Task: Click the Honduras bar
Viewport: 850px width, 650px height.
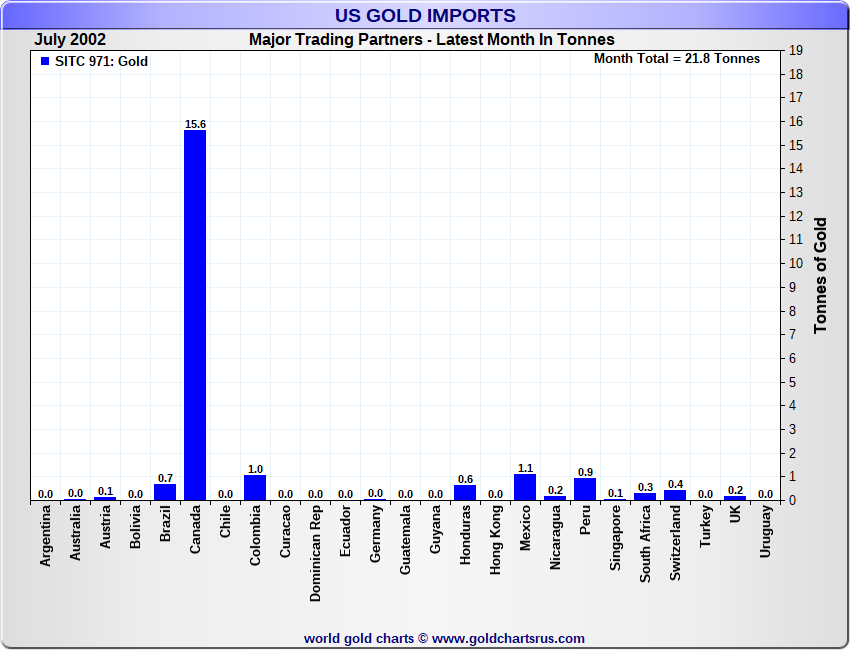Action: 465,493
